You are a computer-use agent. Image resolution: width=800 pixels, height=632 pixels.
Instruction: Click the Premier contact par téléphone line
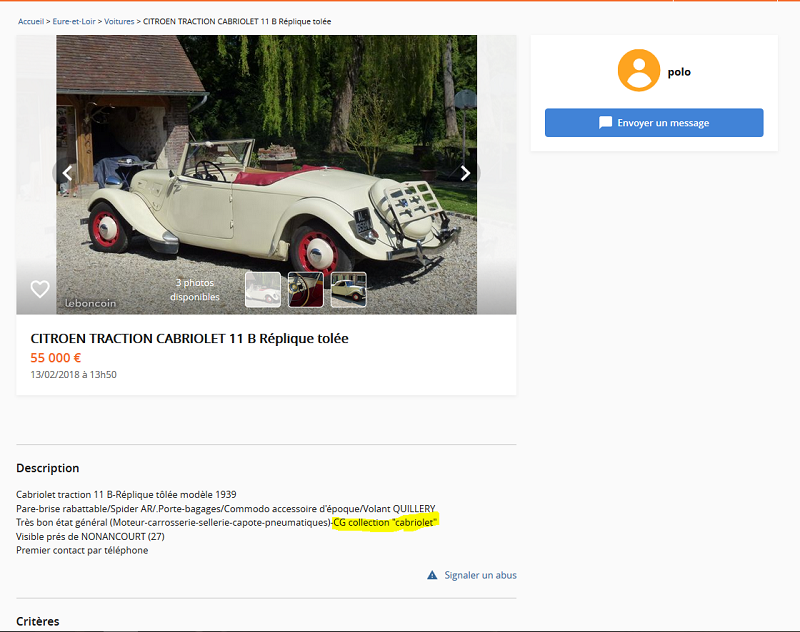(82, 550)
